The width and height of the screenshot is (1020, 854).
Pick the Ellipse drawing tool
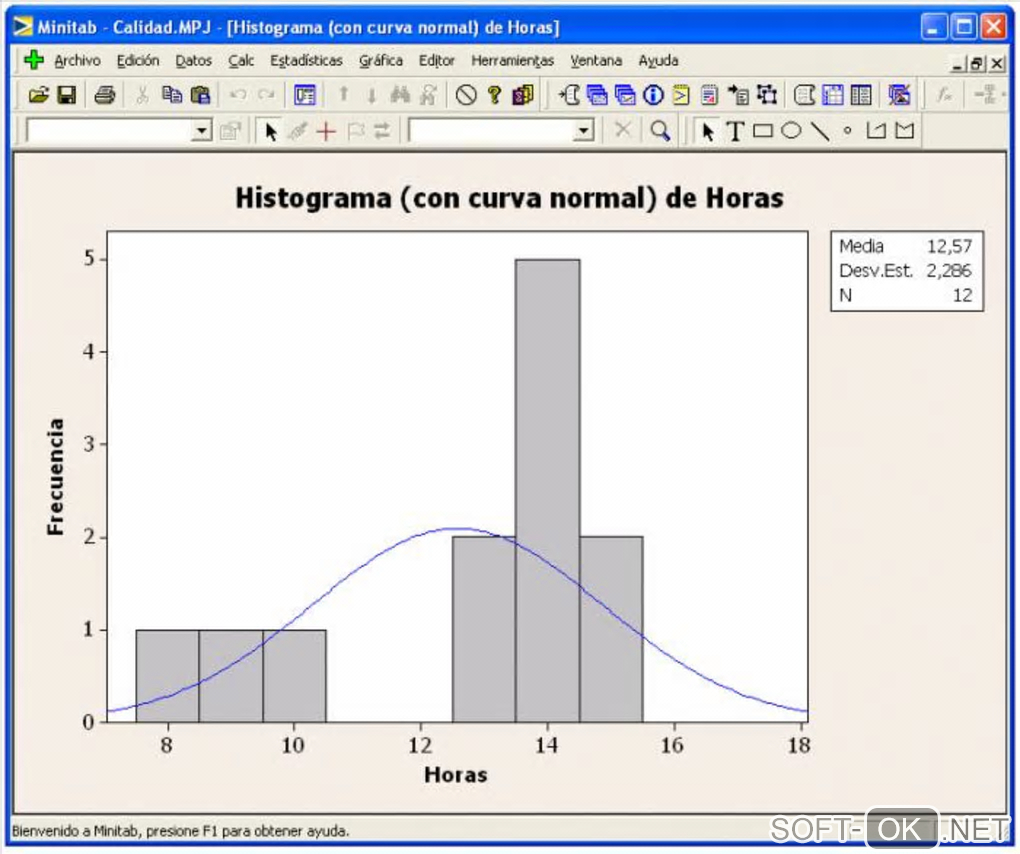tap(791, 131)
